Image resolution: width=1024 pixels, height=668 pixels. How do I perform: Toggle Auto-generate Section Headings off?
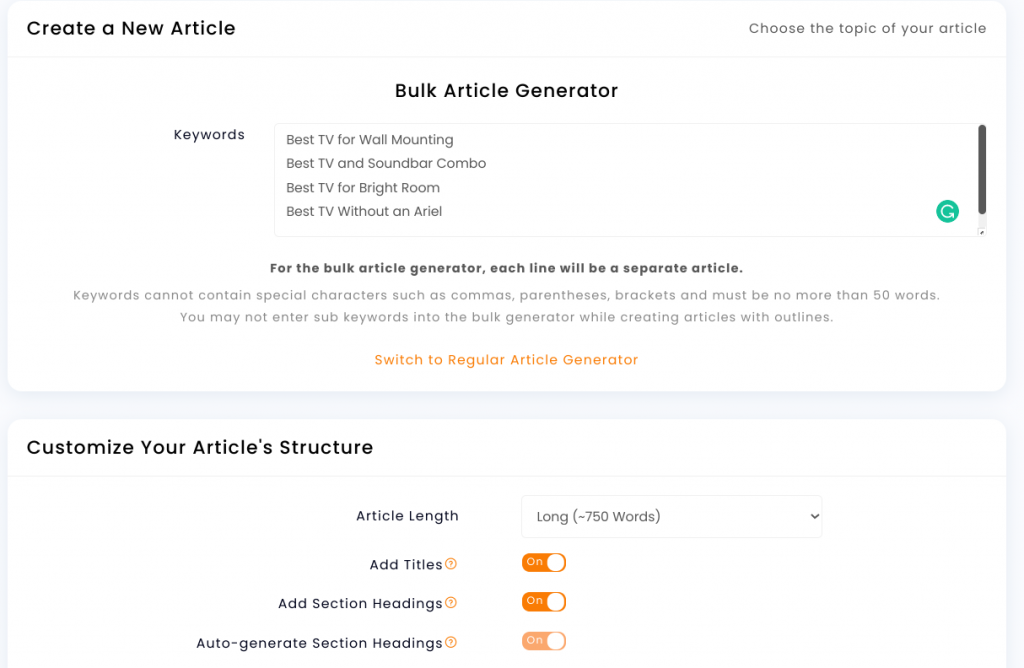pos(543,641)
